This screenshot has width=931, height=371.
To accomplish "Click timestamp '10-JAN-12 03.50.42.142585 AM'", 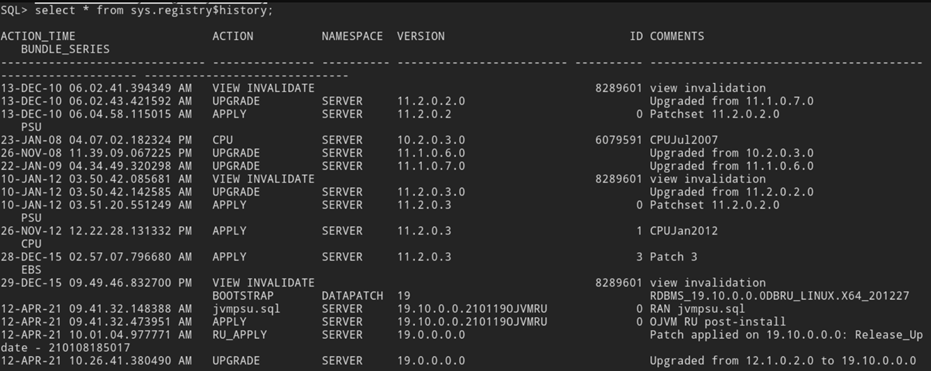I will click(96, 192).
